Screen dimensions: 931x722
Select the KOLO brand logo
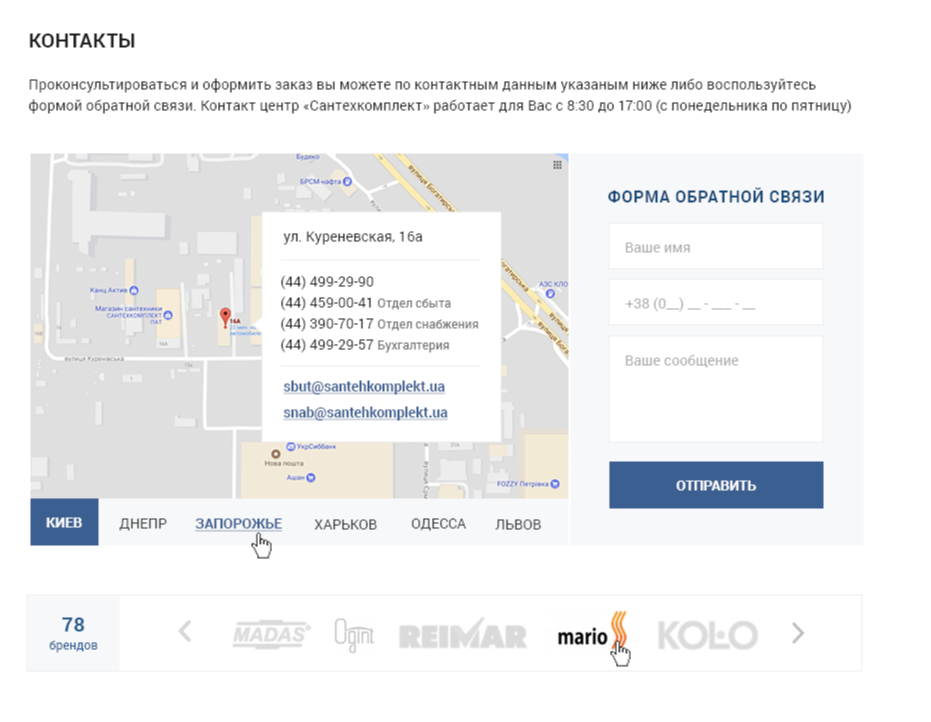pos(707,635)
